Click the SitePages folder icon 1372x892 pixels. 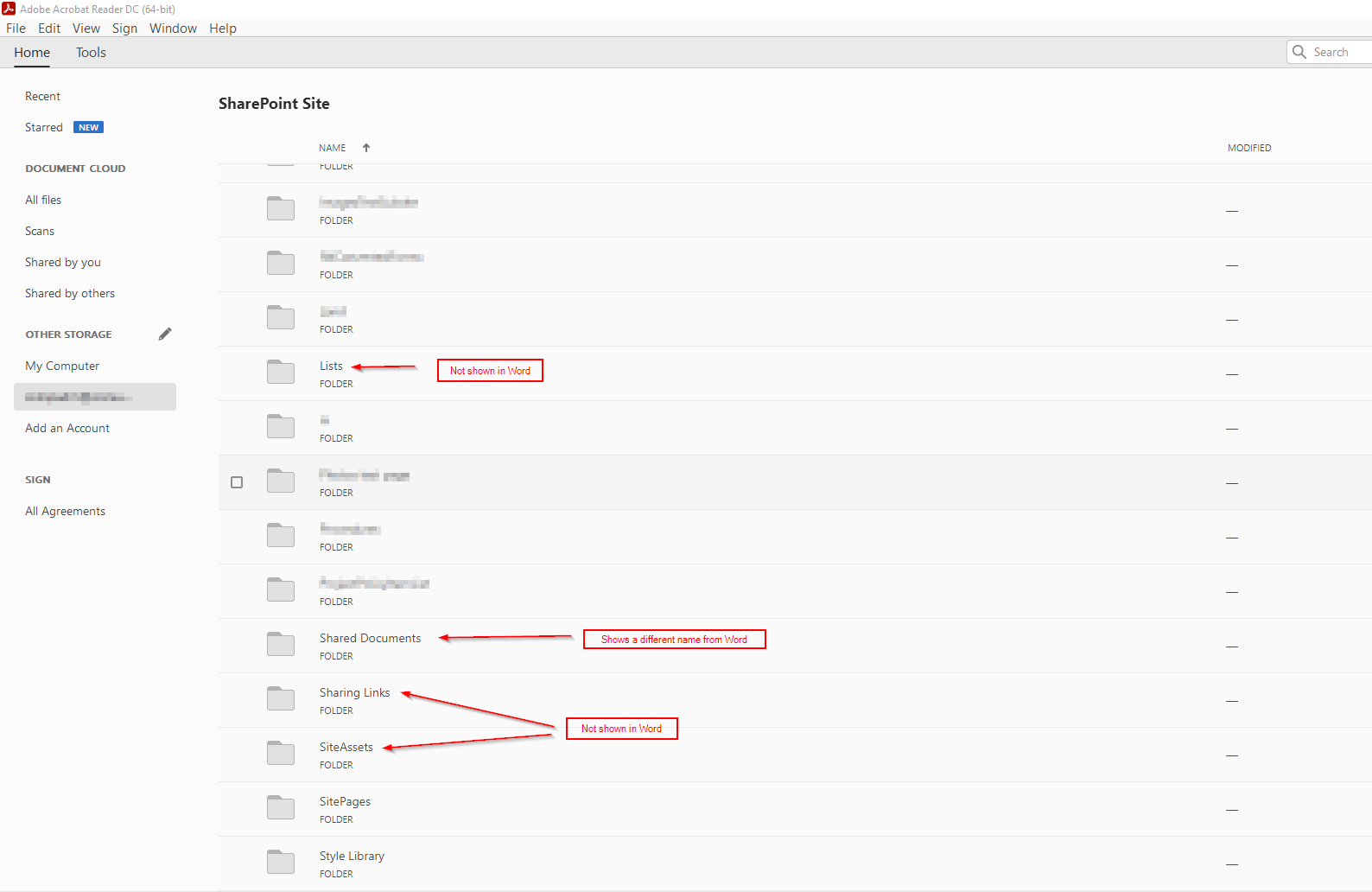click(281, 807)
